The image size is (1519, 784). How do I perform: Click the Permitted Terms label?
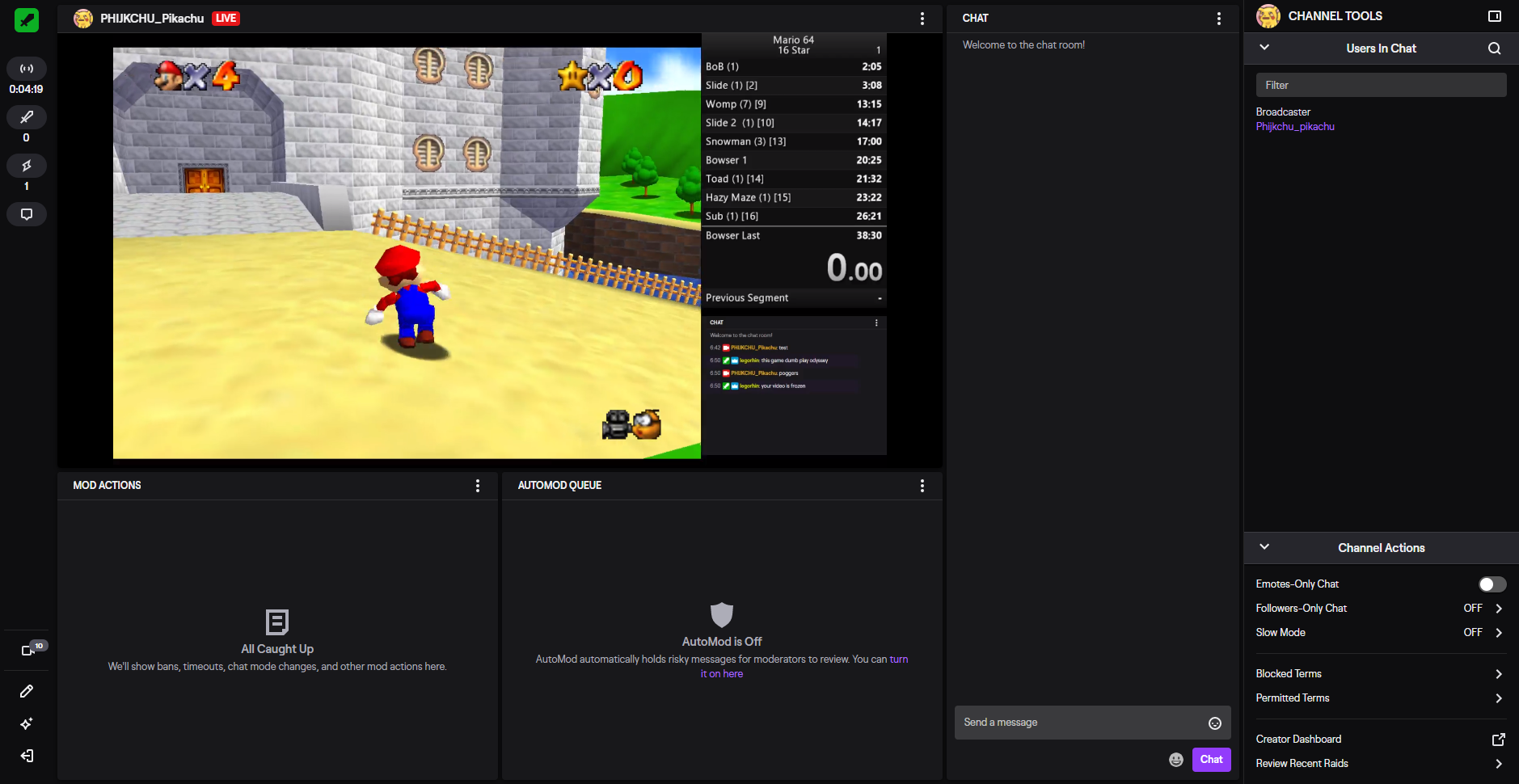1293,698
